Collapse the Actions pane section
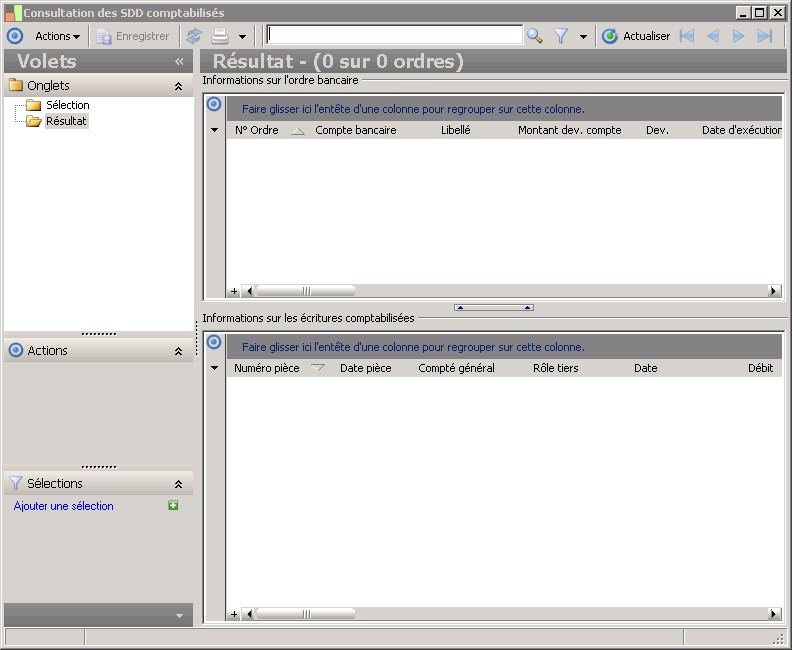Image resolution: width=792 pixels, height=650 pixels. click(178, 351)
